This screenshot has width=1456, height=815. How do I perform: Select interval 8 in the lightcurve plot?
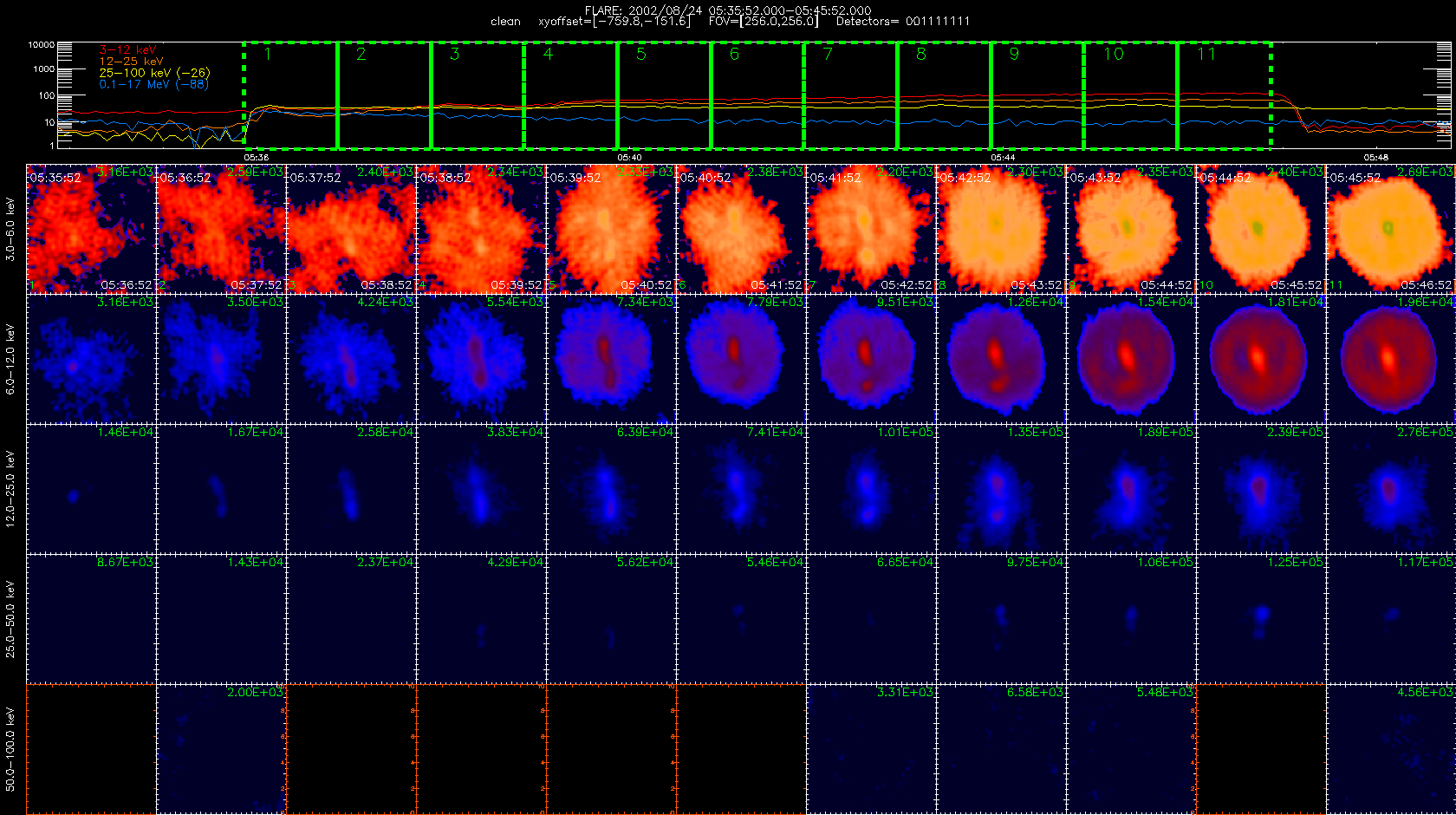pyautogui.click(x=945, y=95)
